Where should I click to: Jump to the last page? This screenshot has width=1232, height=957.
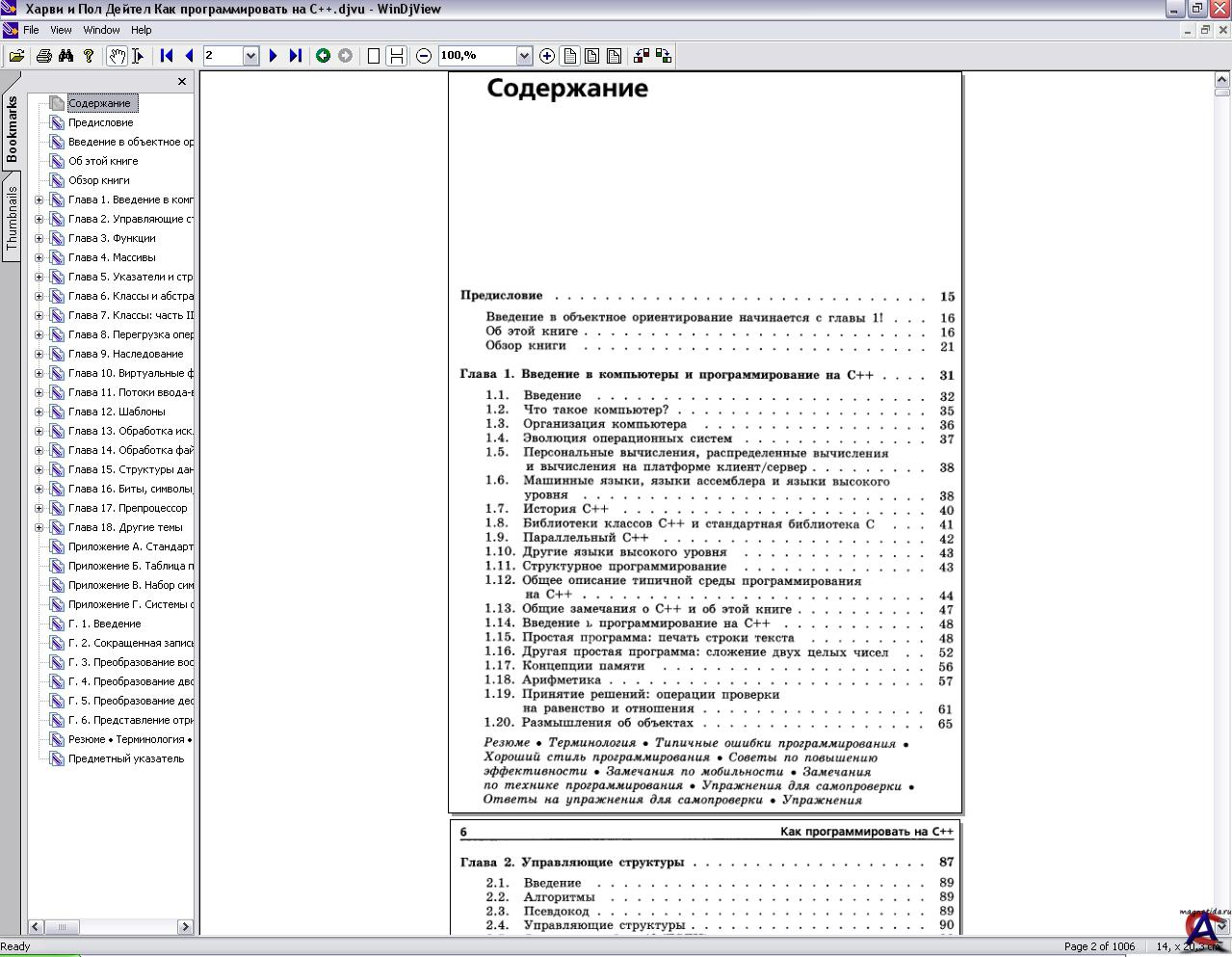pos(296,56)
